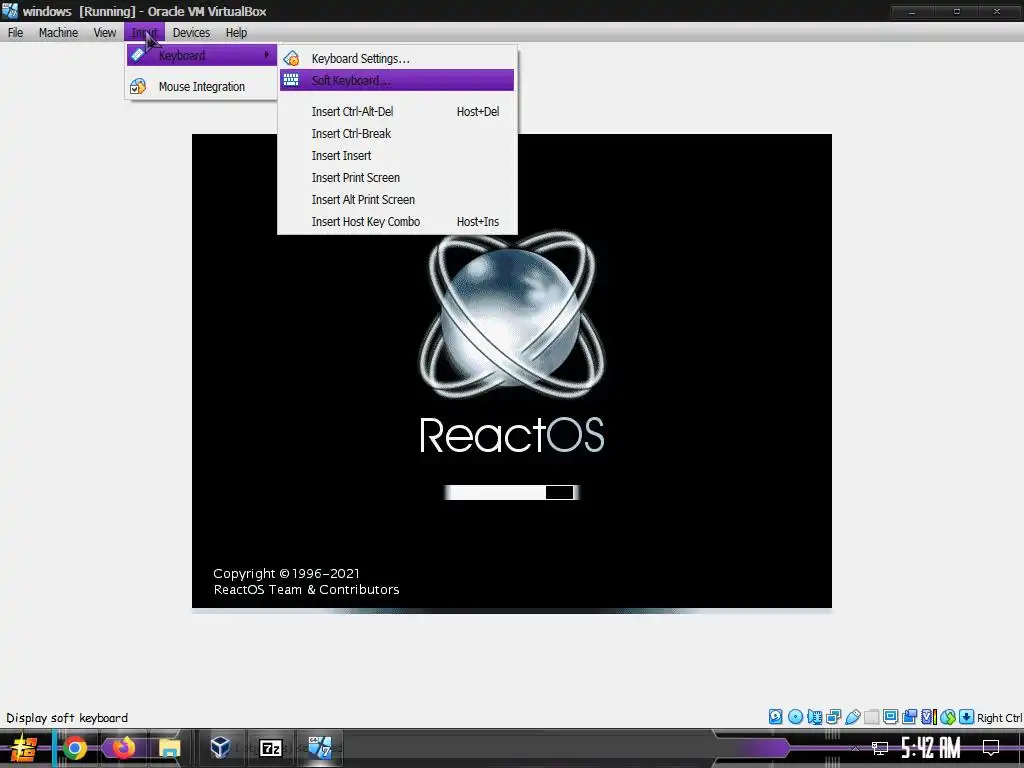Click the display status icon
The width and height of the screenshot is (1024, 768).
point(890,717)
